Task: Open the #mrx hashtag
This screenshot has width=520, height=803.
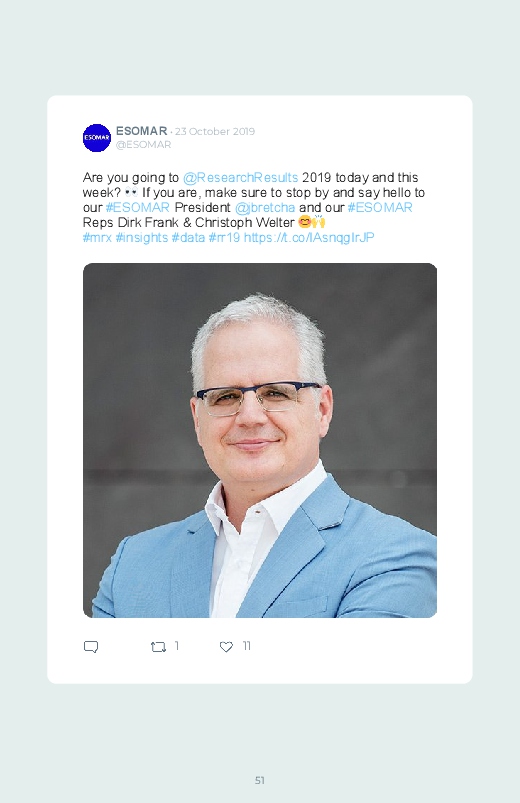Action: click(x=97, y=238)
